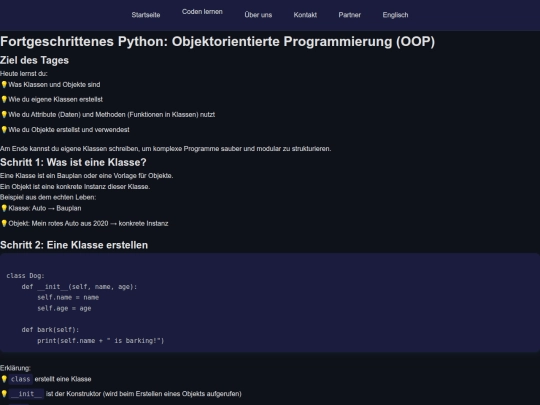
Task: Click the inline code tag 'class'
Action: [x=21, y=379]
